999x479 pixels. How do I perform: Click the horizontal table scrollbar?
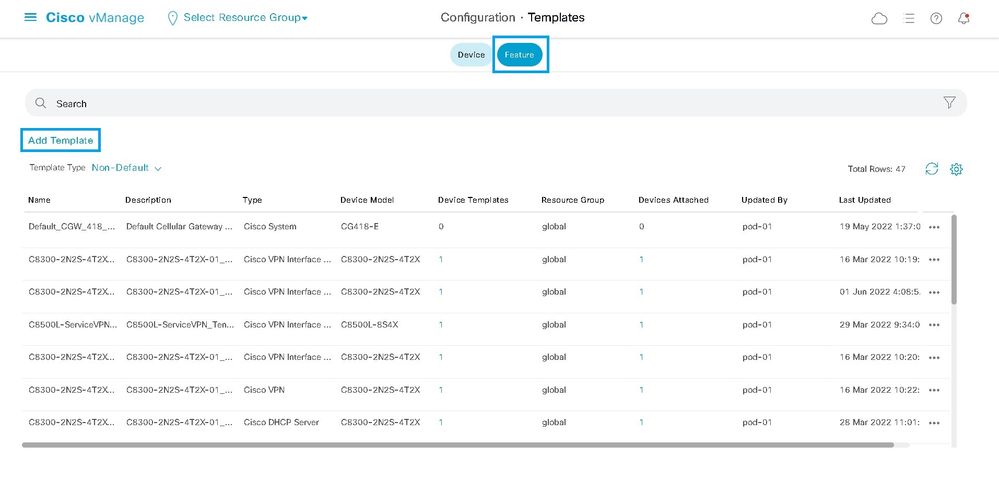coord(458,445)
